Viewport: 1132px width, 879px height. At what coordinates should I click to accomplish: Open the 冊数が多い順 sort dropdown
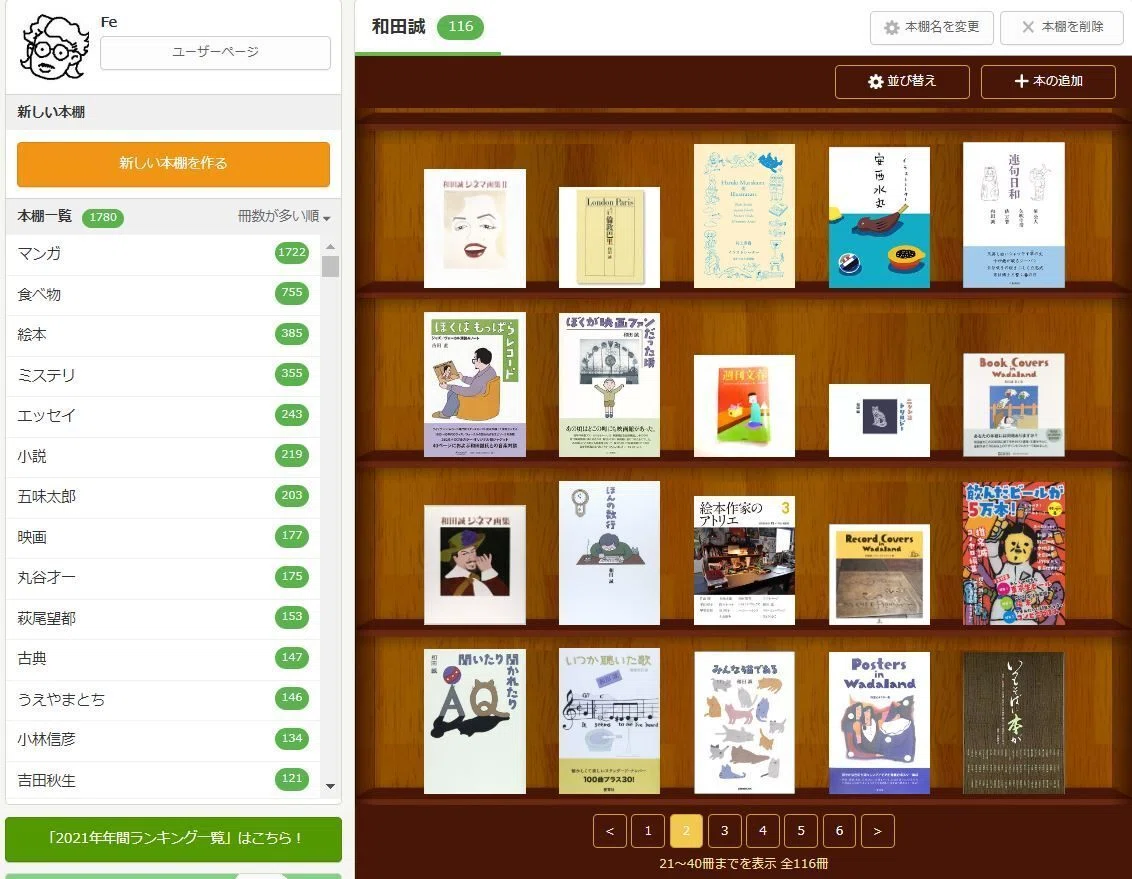284,217
